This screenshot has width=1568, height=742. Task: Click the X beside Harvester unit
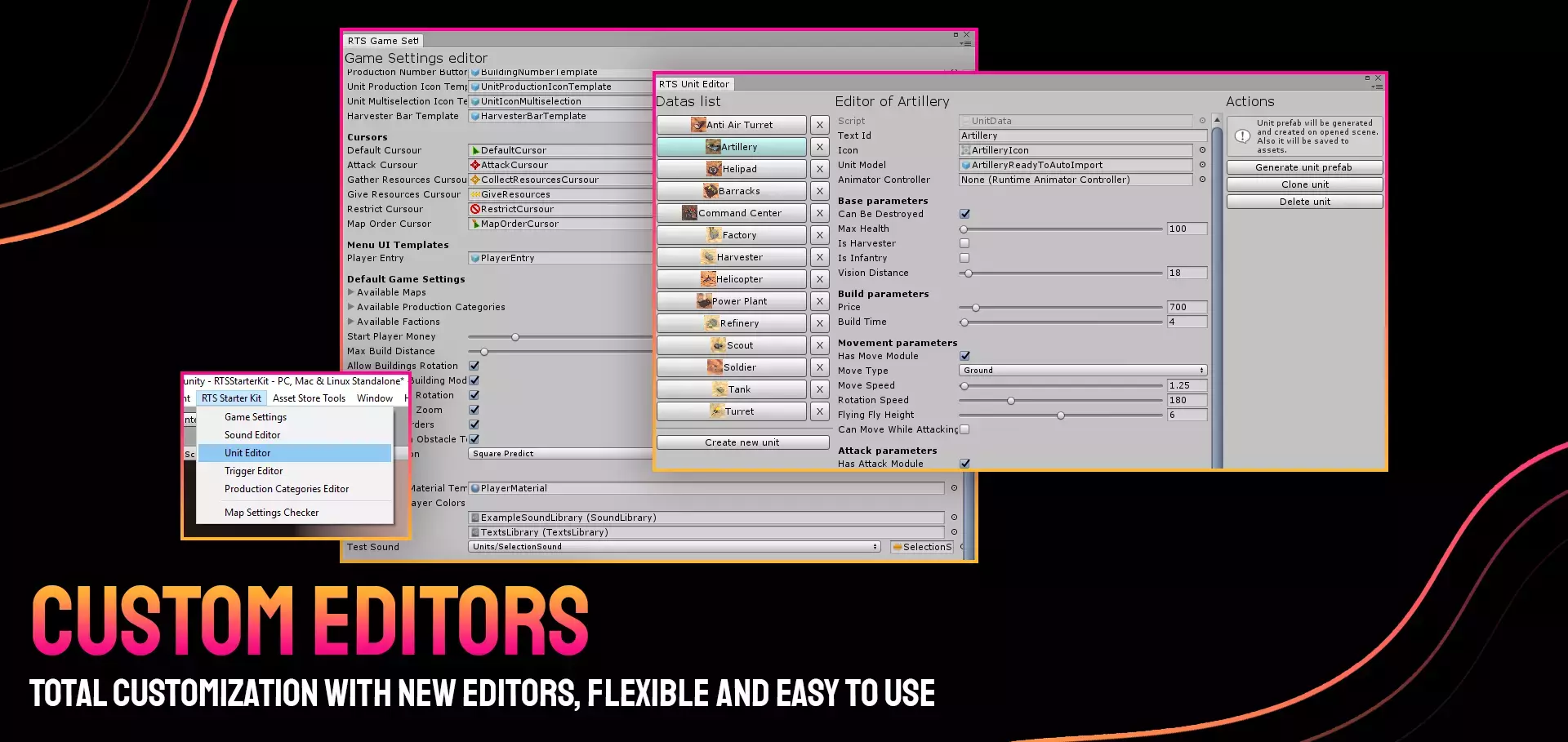pos(820,257)
